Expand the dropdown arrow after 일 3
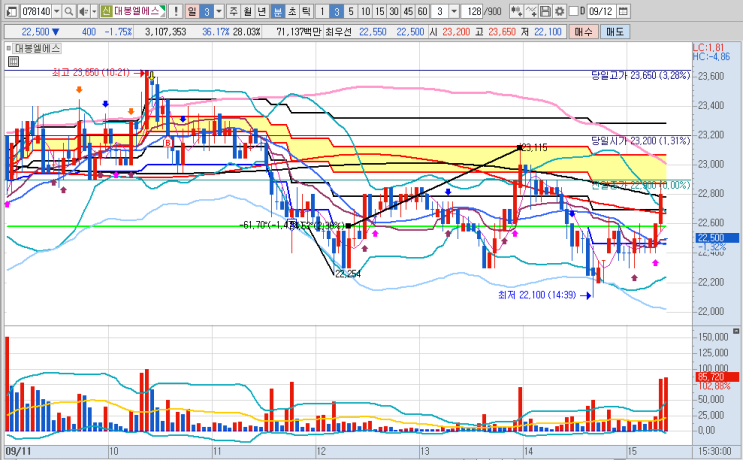This screenshot has width=743, height=460. [x=219, y=11]
